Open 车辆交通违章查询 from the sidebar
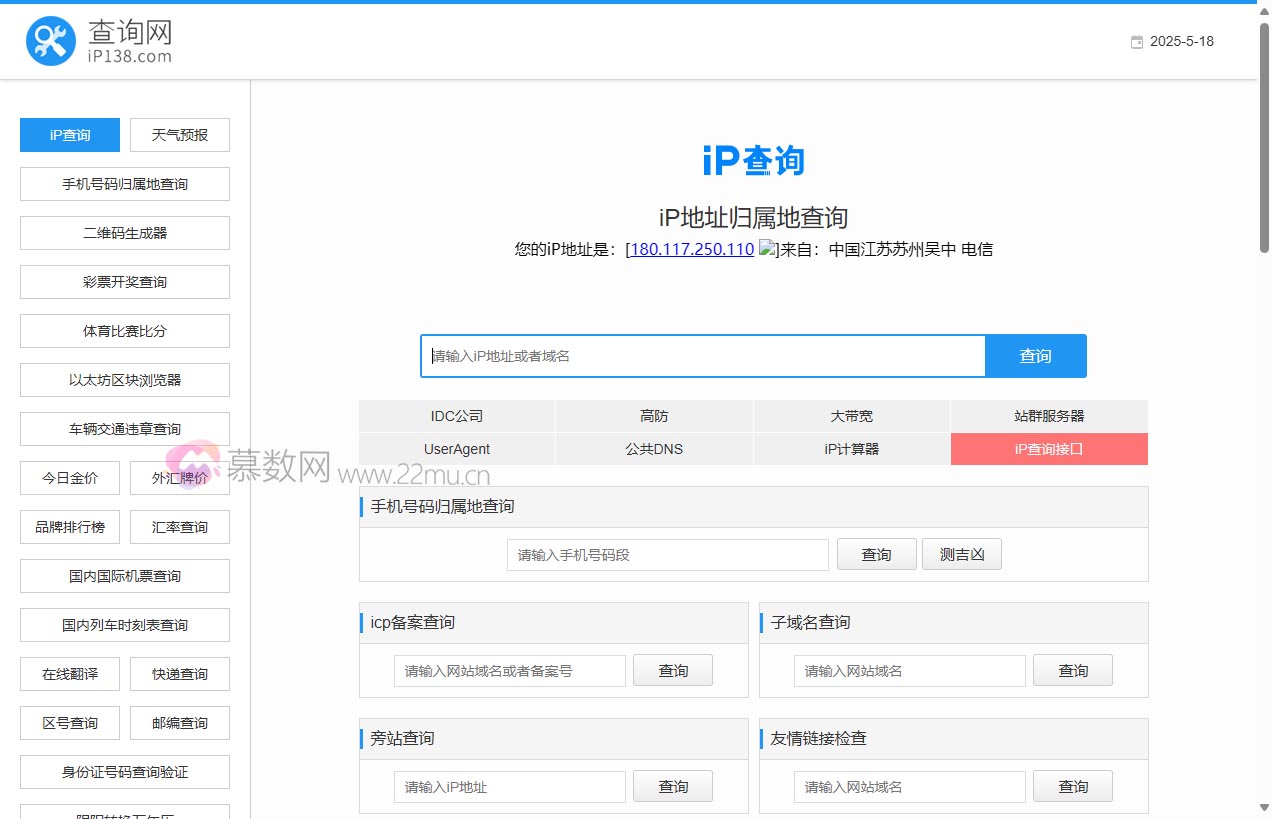This screenshot has height=819, width=1272. 124,428
